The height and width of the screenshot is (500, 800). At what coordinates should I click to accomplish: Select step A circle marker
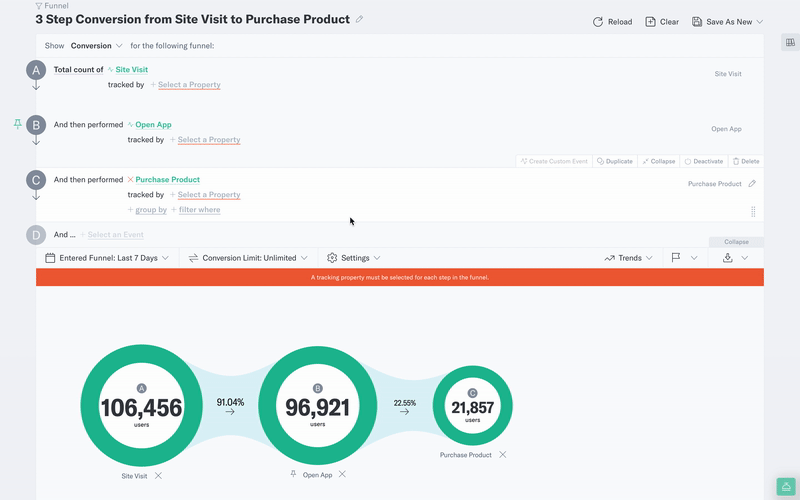pos(36,70)
